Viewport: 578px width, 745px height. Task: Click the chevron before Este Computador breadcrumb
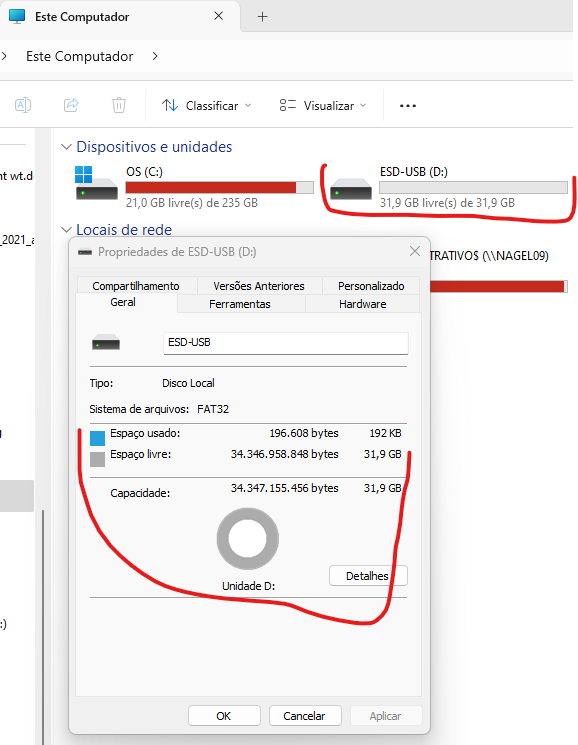tap(4, 56)
